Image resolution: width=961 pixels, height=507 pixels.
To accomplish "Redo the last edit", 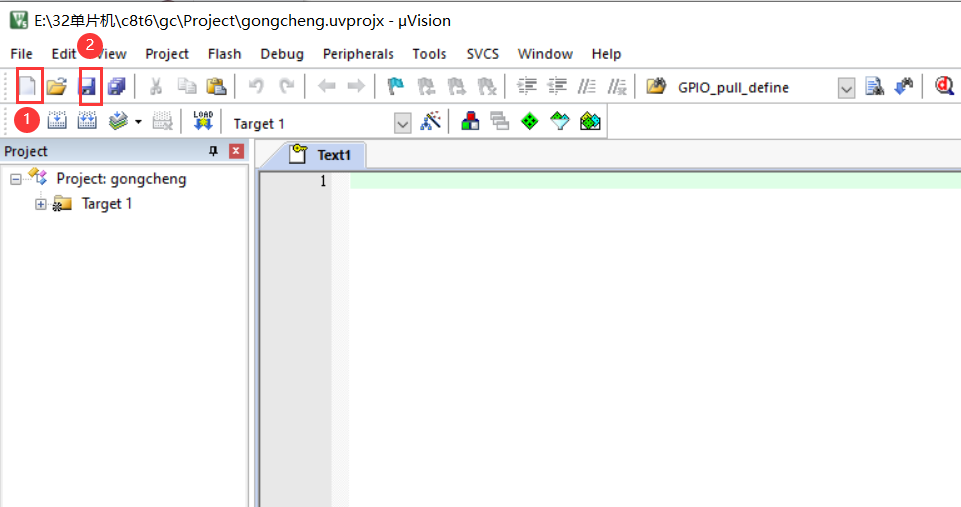I will tap(286, 86).
